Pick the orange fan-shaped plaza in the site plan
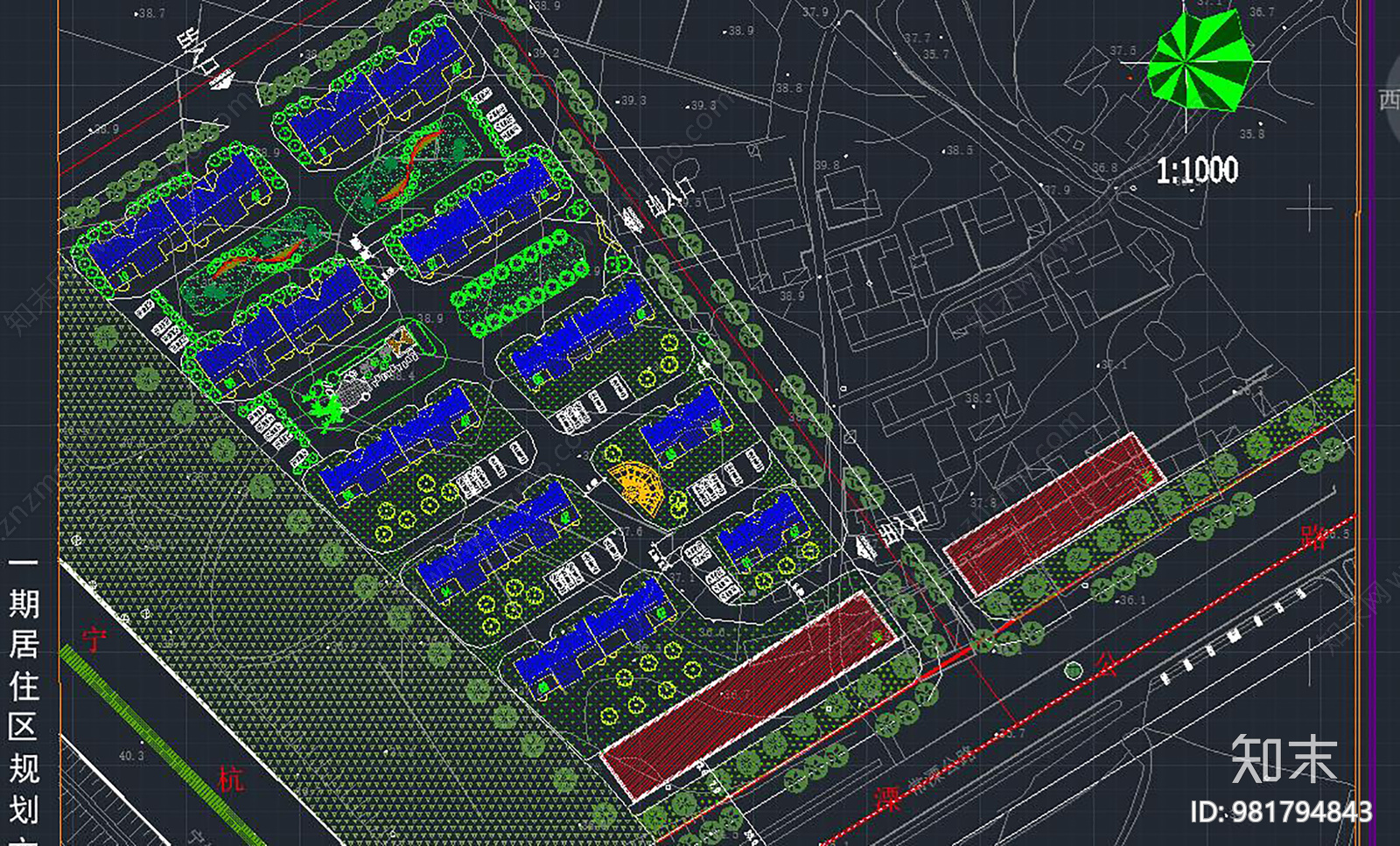1400x846 pixels. (637, 488)
